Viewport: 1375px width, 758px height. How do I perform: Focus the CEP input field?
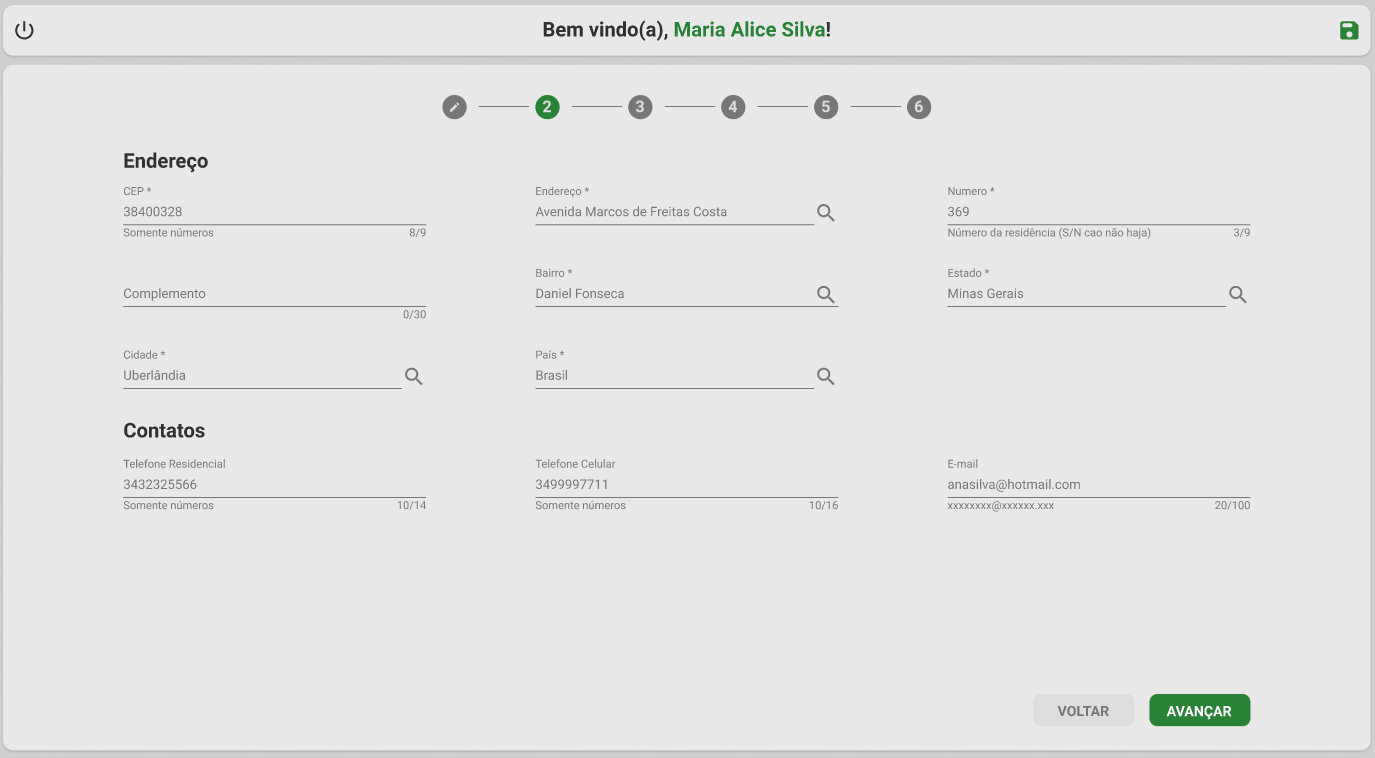coord(274,212)
